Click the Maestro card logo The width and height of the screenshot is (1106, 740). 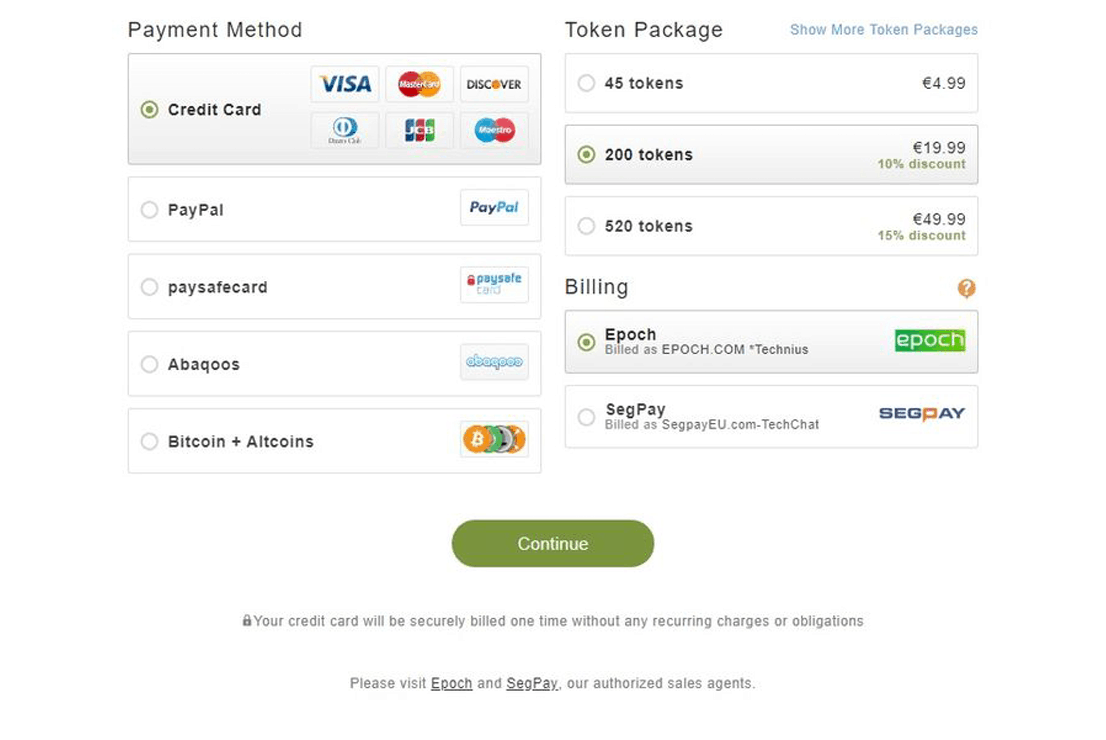tap(494, 130)
